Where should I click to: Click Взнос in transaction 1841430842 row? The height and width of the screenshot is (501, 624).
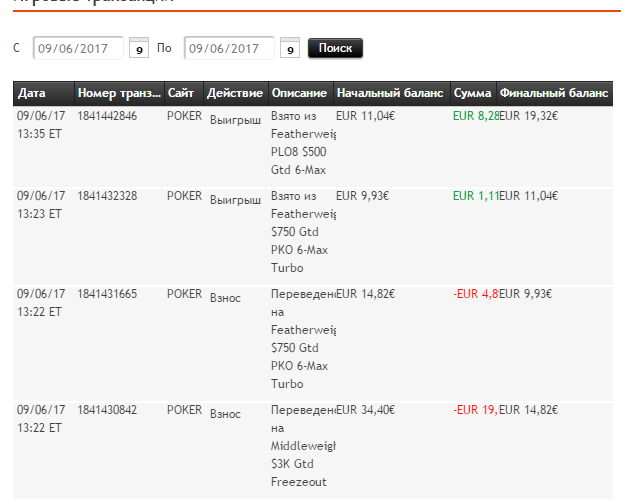pyautogui.click(x=225, y=414)
